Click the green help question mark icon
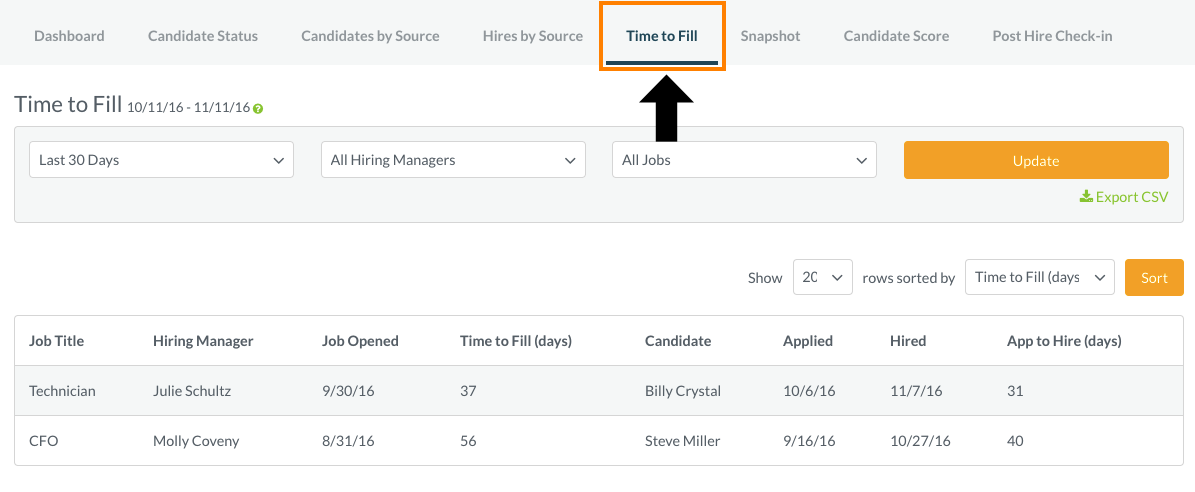 [x=258, y=109]
